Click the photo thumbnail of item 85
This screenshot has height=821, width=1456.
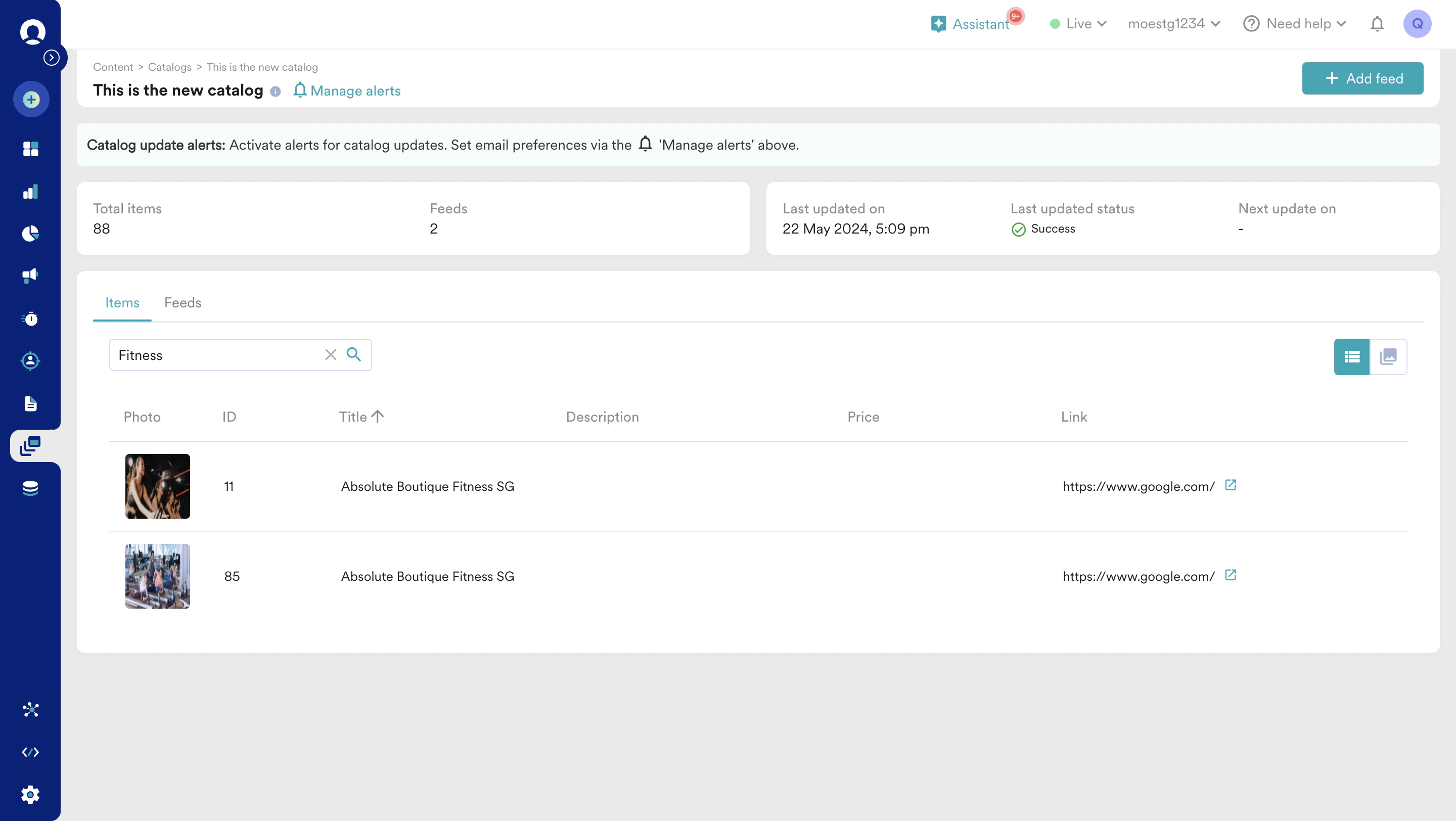point(157,576)
